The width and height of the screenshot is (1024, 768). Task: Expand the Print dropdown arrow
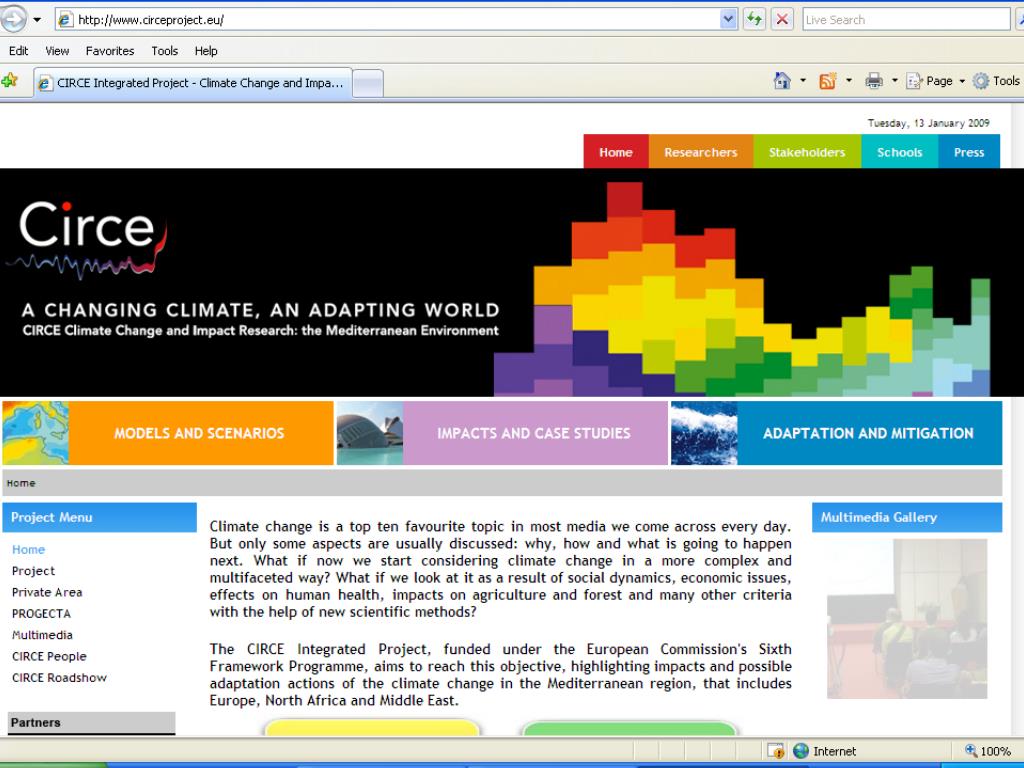895,80
